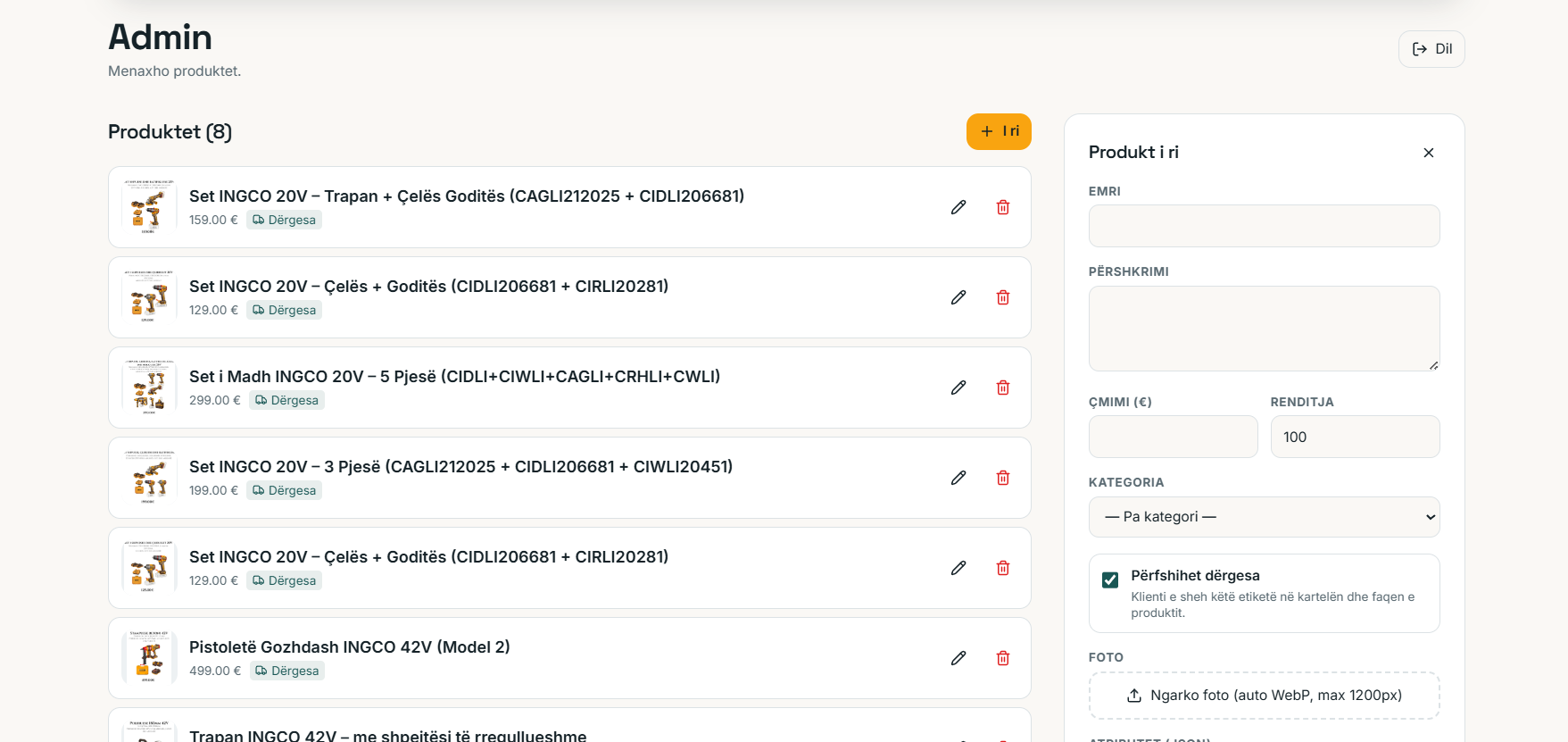Open thumbnail of Trapan + Çelës Goditës set

coord(149,207)
